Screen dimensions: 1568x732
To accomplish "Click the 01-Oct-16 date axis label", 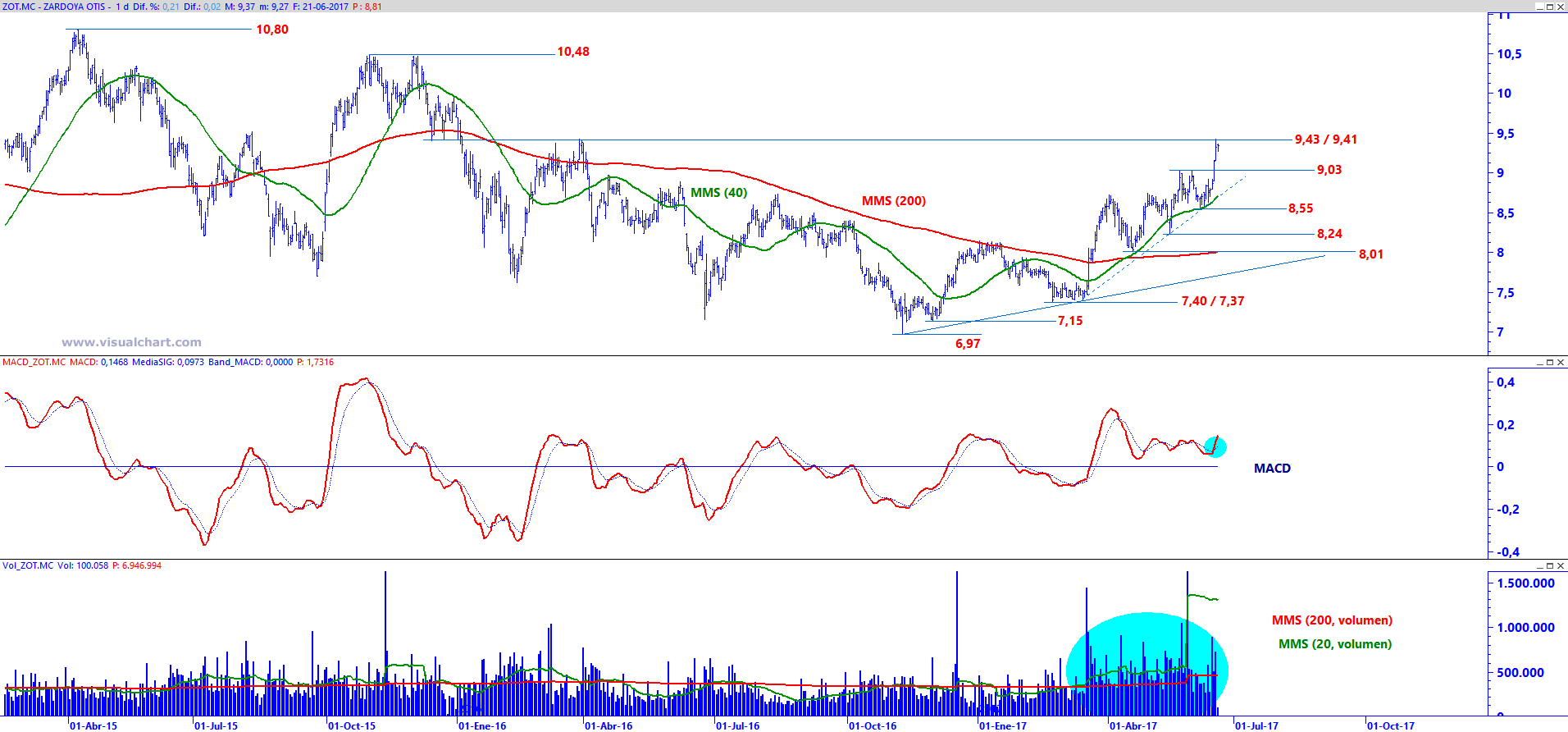I will pos(873,725).
